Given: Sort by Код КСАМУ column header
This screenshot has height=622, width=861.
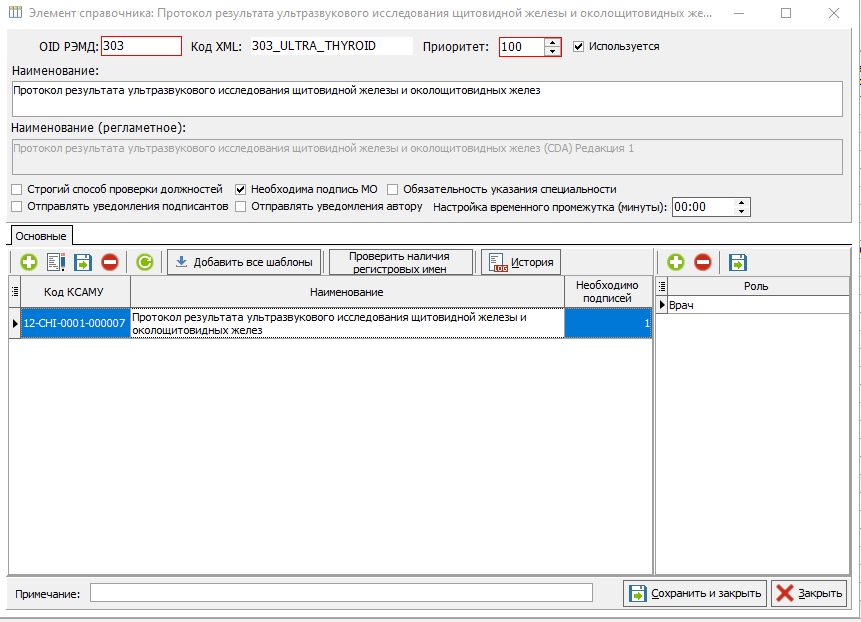Looking at the screenshot, I should [x=75, y=292].
